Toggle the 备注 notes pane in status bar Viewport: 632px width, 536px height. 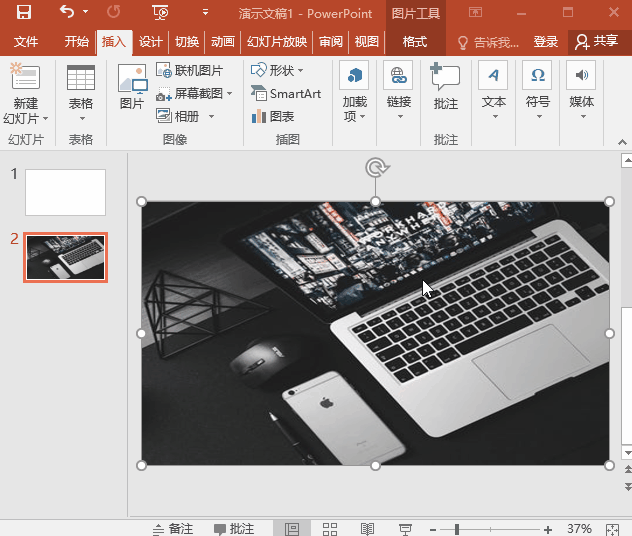tap(173, 528)
